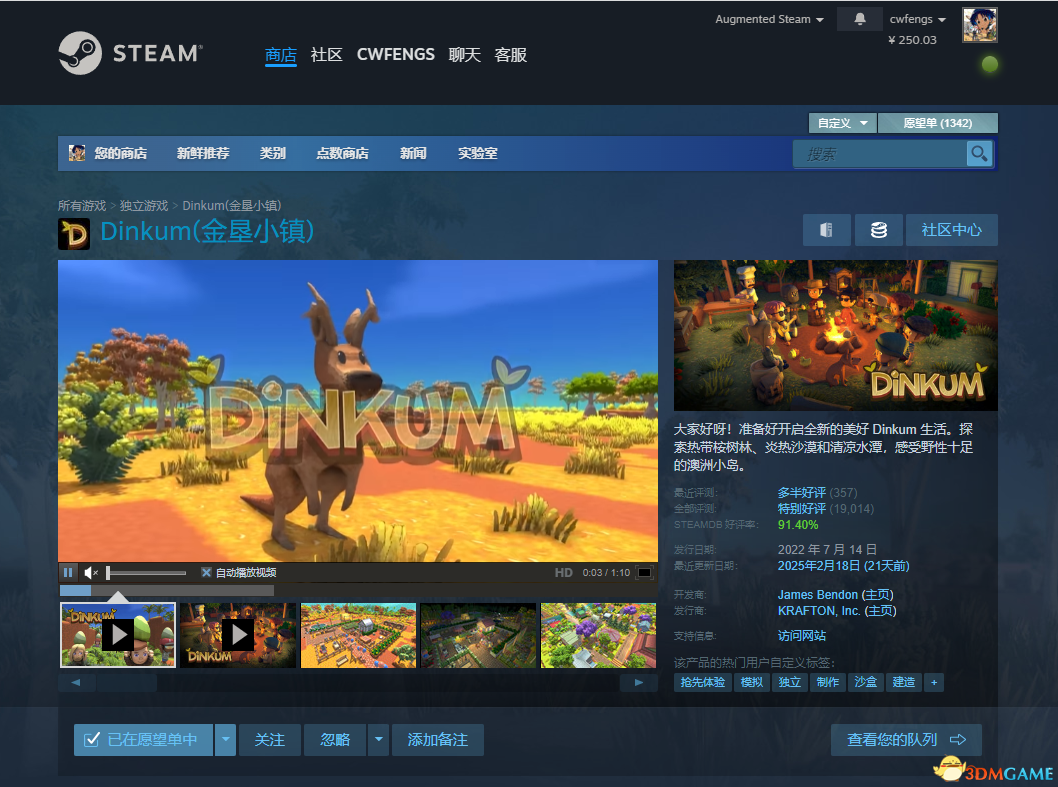The height and width of the screenshot is (787, 1058).
Task: Click the Steam logo
Action: [130, 53]
